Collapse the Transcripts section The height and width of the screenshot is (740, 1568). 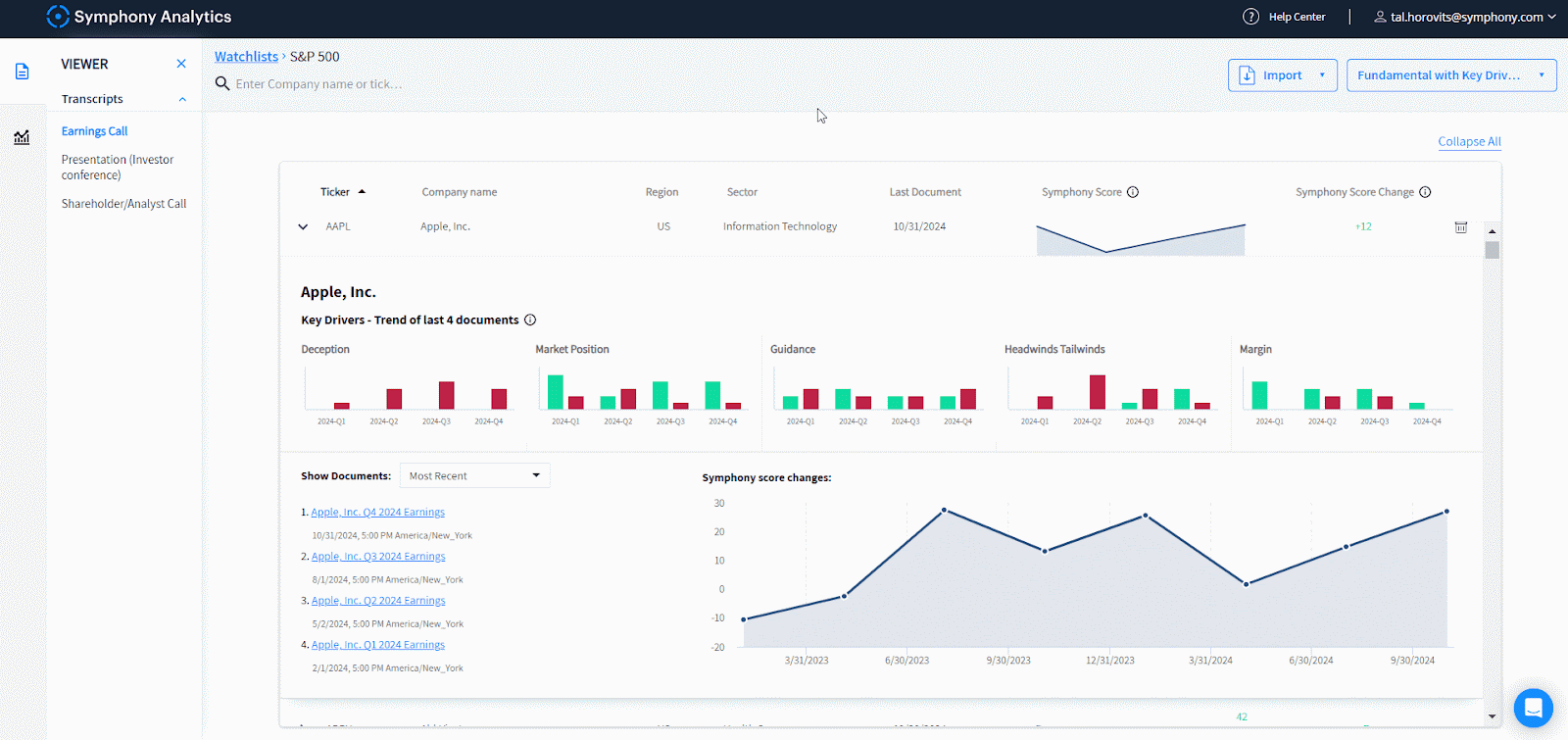point(182,99)
